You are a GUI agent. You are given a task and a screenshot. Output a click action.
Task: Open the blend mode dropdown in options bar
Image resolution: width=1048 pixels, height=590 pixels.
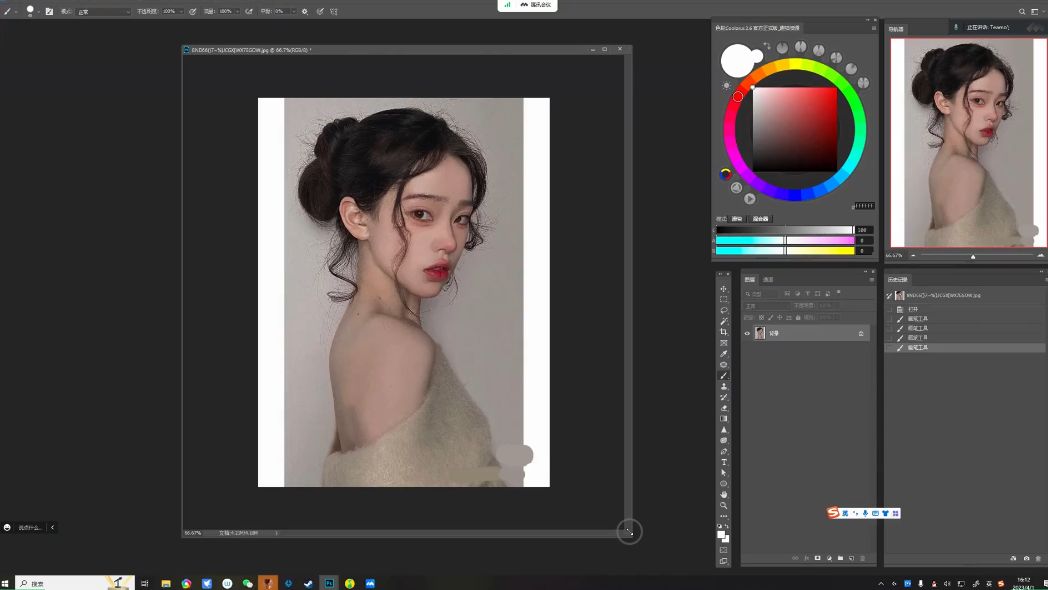point(103,11)
